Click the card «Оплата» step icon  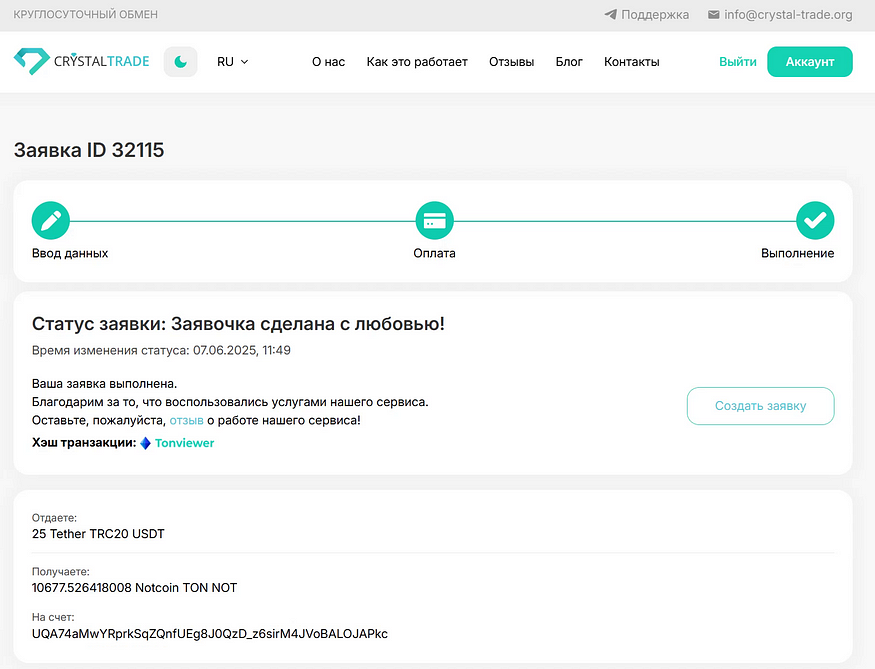[x=435, y=220]
